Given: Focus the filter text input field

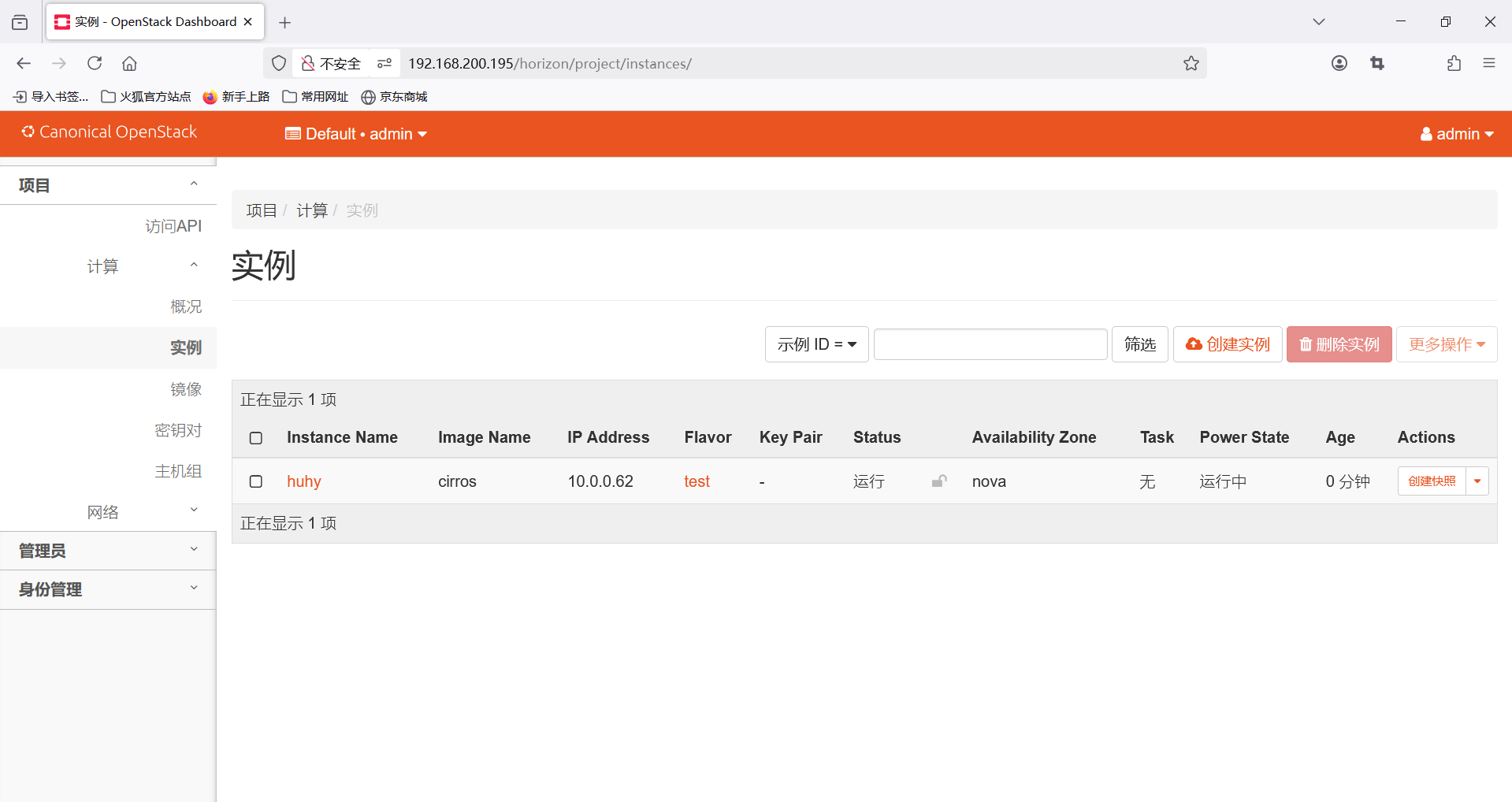Looking at the screenshot, I should (990, 344).
